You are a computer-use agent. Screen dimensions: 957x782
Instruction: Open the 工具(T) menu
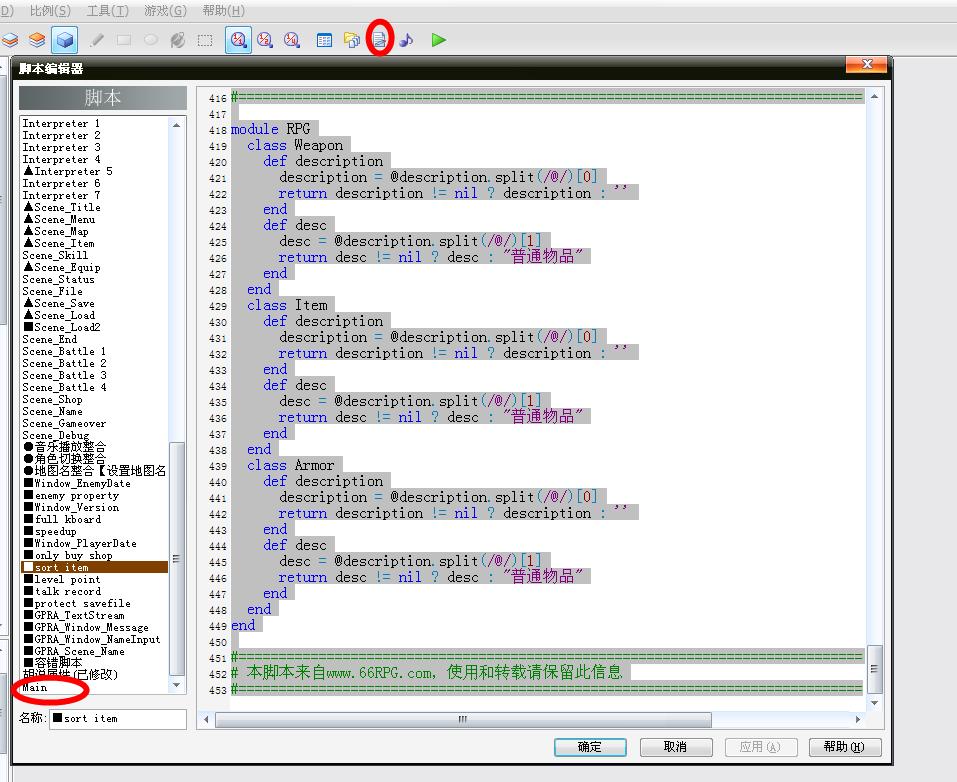[107, 11]
